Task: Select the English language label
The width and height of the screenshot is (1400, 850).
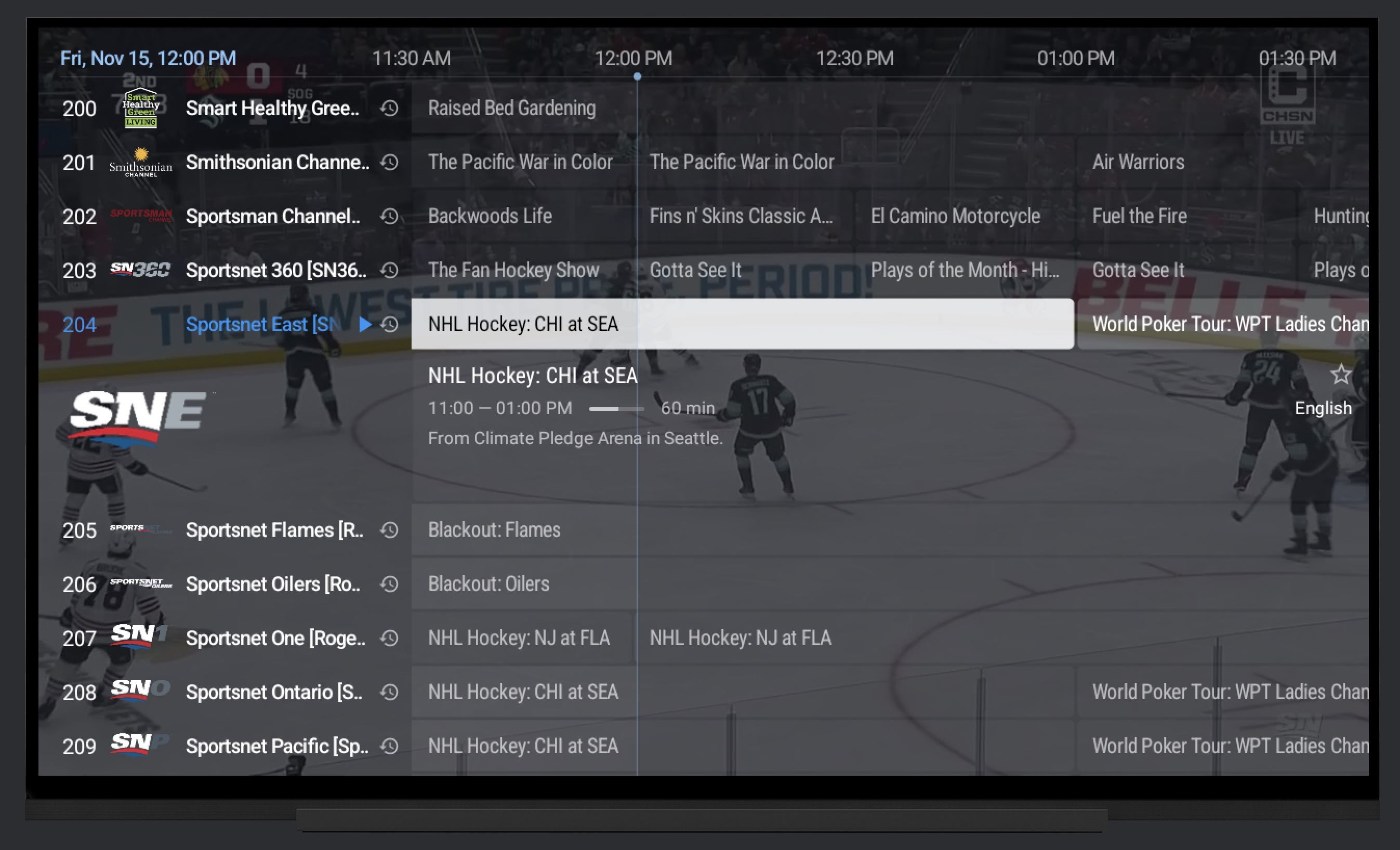Action: (1323, 407)
